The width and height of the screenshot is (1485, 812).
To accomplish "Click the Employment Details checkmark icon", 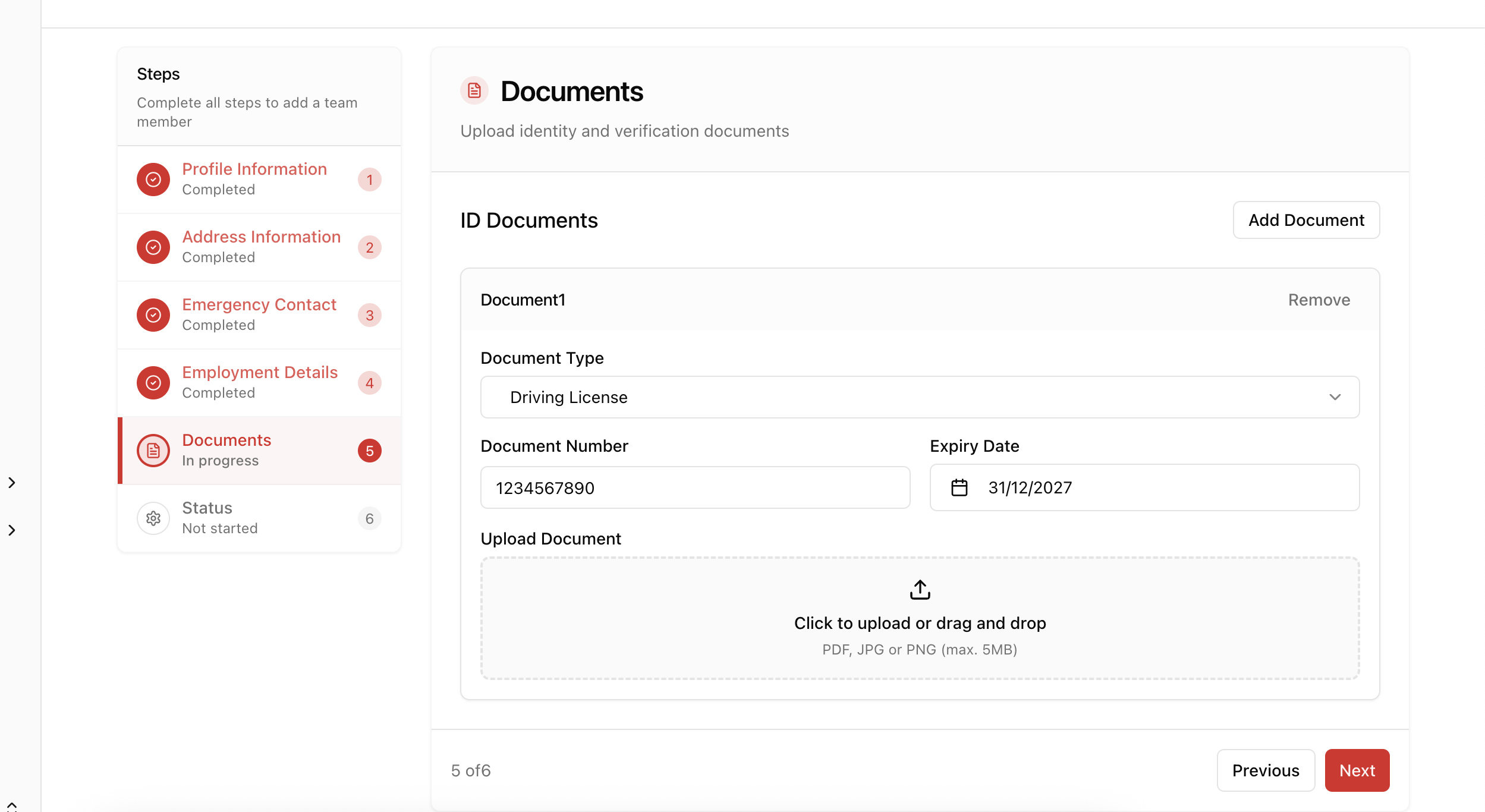I will click(x=153, y=383).
